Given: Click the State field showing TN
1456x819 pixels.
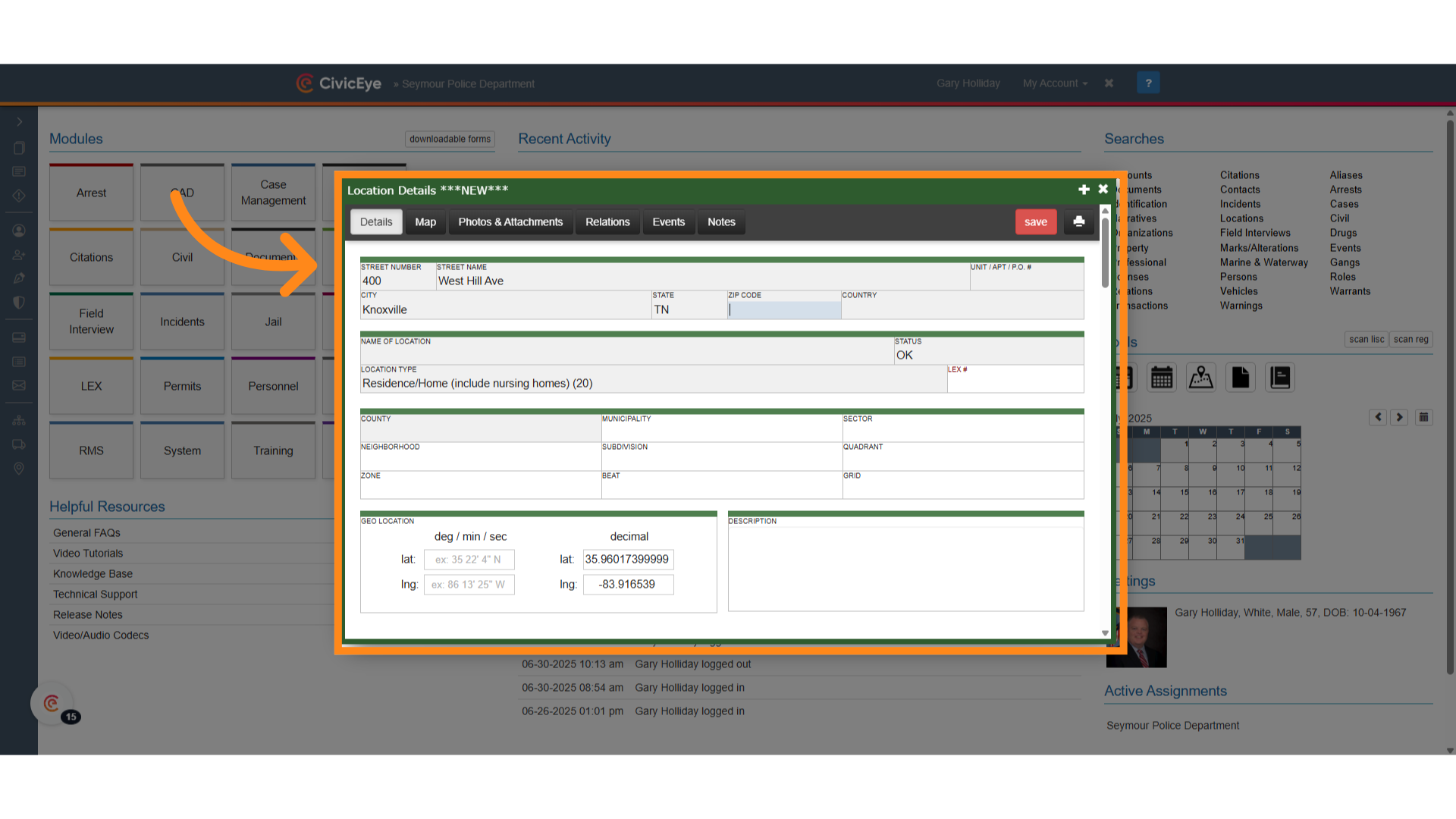Looking at the screenshot, I should (x=689, y=305).
